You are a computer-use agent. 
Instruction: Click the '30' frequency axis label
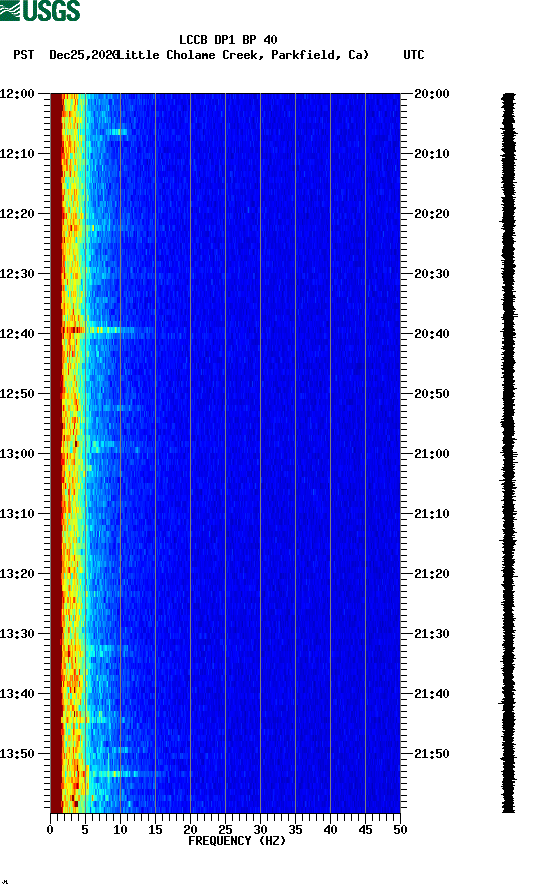point(260,830)
